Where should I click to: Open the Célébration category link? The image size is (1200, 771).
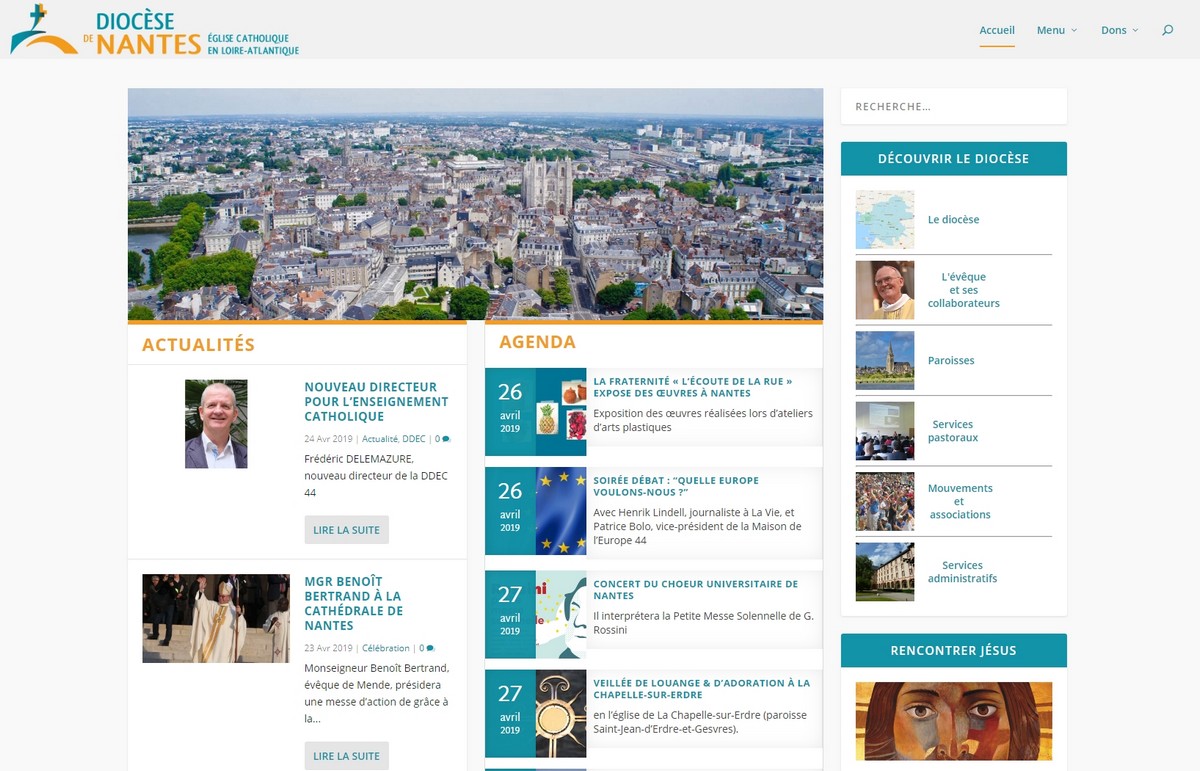point(386,648)
